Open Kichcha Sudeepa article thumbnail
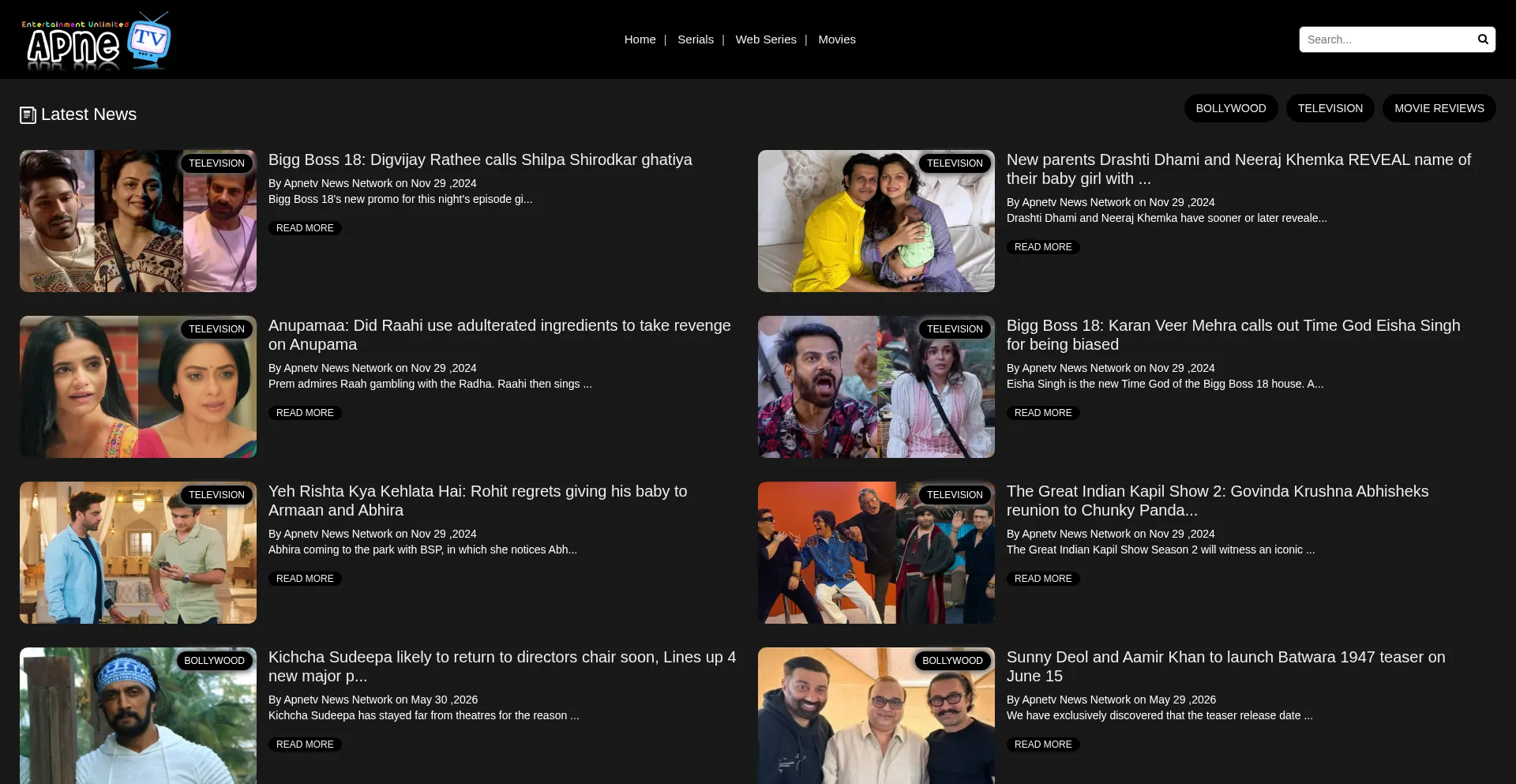This screenshot has width=1516, height=784. coord(138,715)
